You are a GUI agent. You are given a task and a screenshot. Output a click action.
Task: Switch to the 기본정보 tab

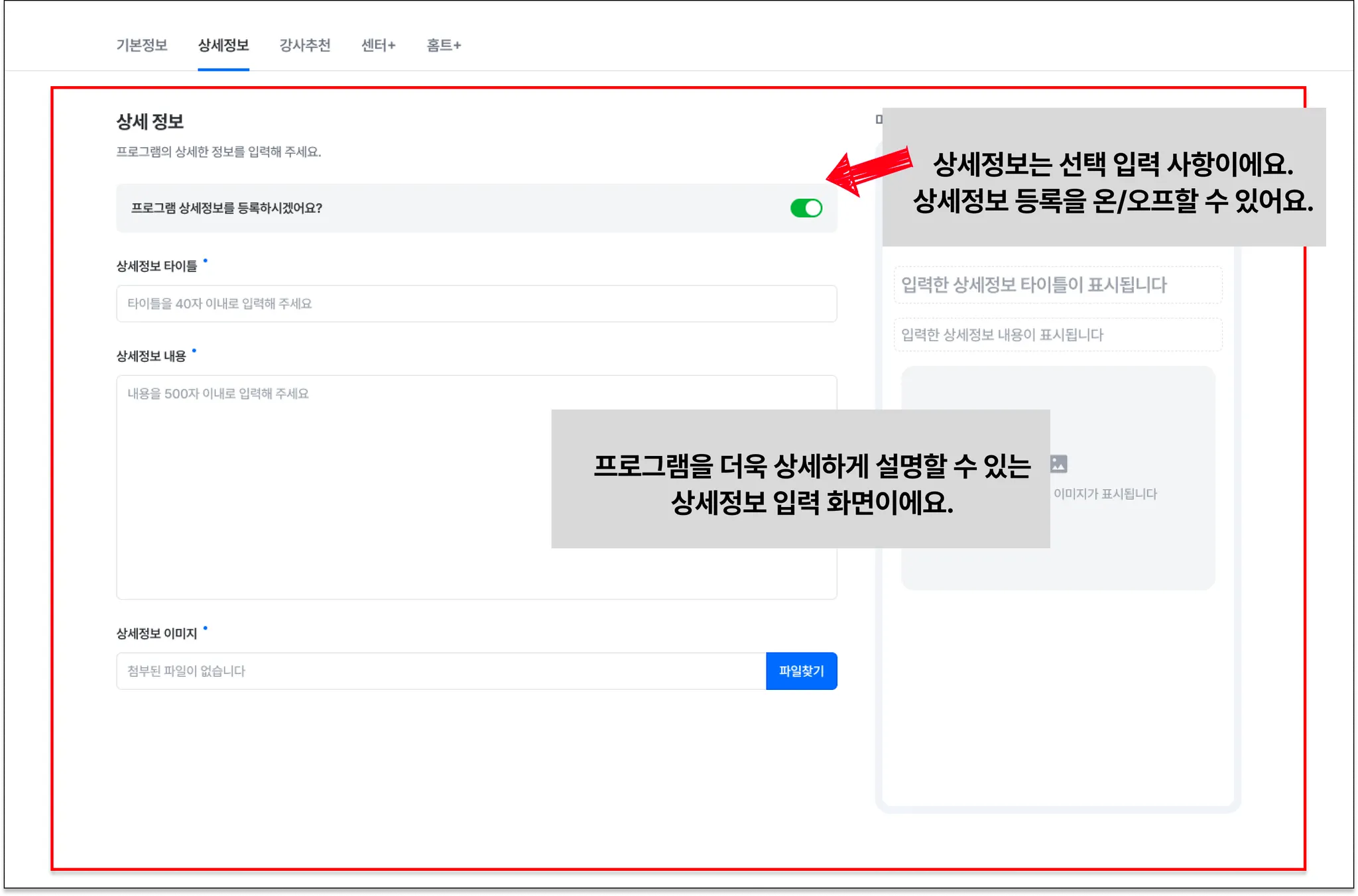coord(142,45)
